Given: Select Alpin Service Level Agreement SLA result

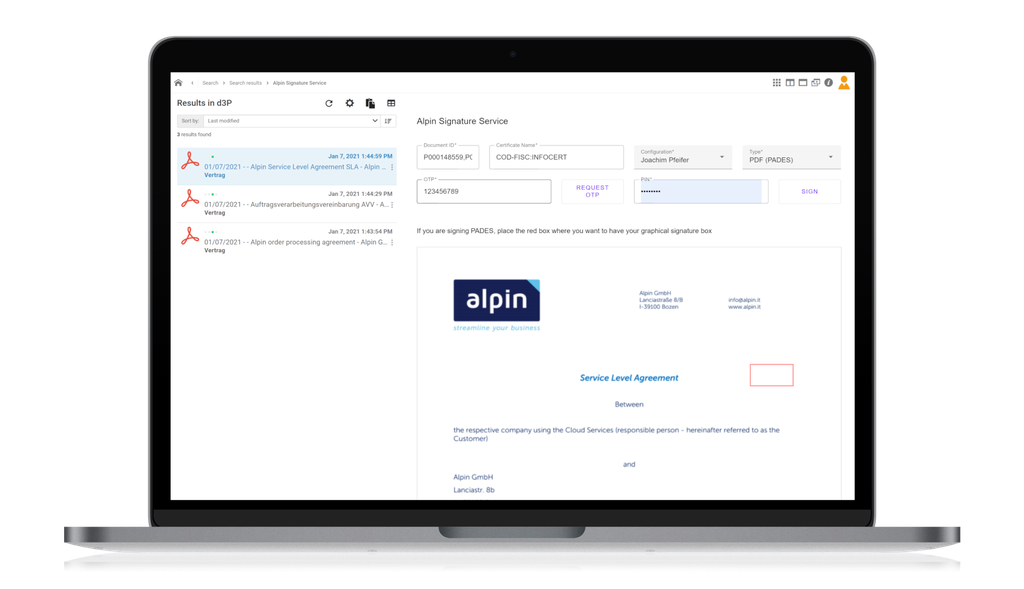Looking at the screenshot, I should pyautogui.click(x=287, y=166).
